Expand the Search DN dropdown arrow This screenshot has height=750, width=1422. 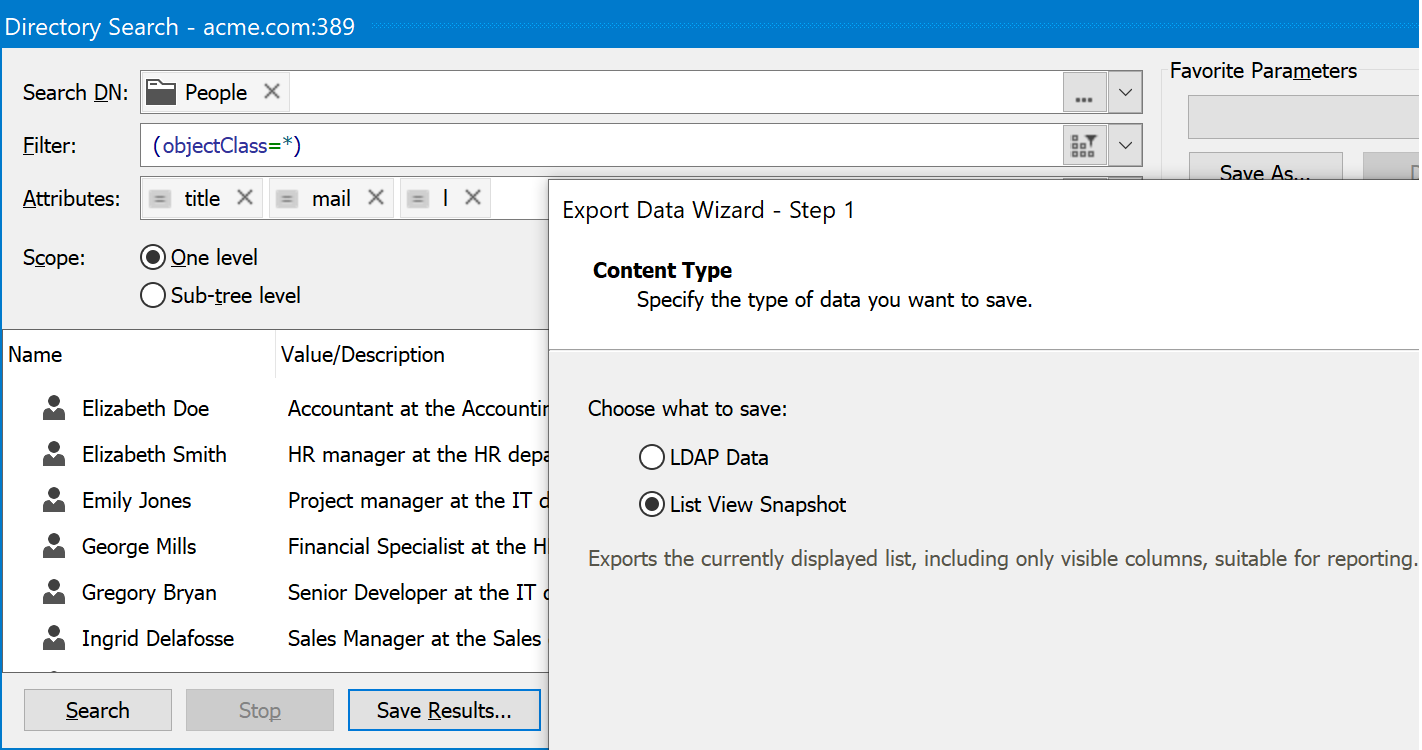(1125, 93)
